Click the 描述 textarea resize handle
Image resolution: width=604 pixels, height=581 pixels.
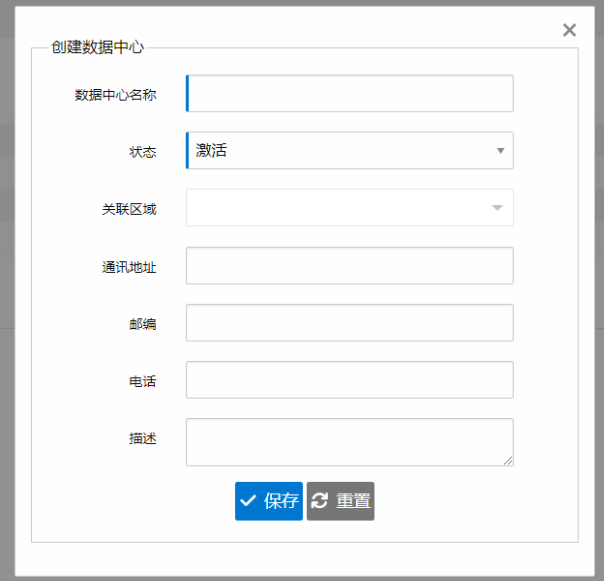coord(508,461)
